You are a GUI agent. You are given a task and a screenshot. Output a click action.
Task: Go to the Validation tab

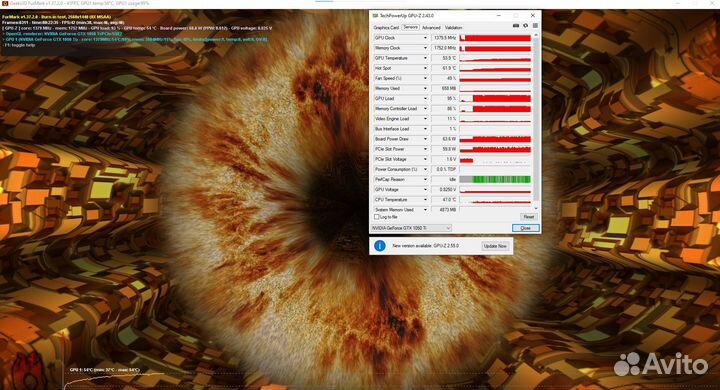[454, 28]
